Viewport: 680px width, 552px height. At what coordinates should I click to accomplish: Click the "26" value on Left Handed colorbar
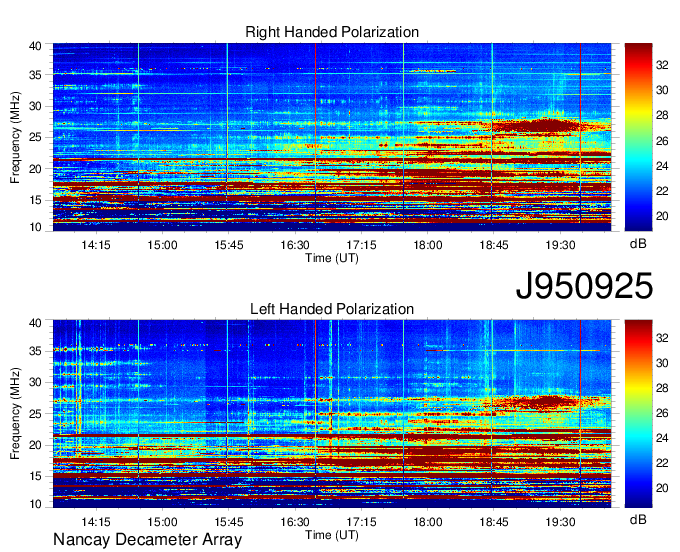tap(662, 413)
